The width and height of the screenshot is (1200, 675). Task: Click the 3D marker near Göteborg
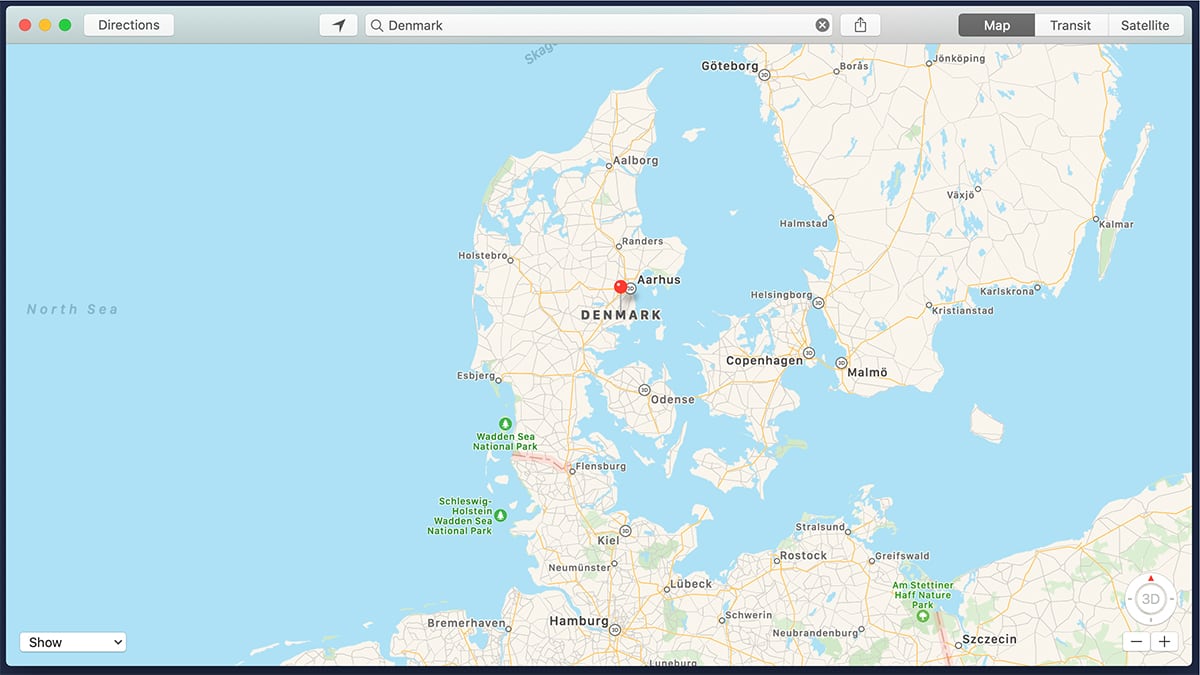(765, 74)
